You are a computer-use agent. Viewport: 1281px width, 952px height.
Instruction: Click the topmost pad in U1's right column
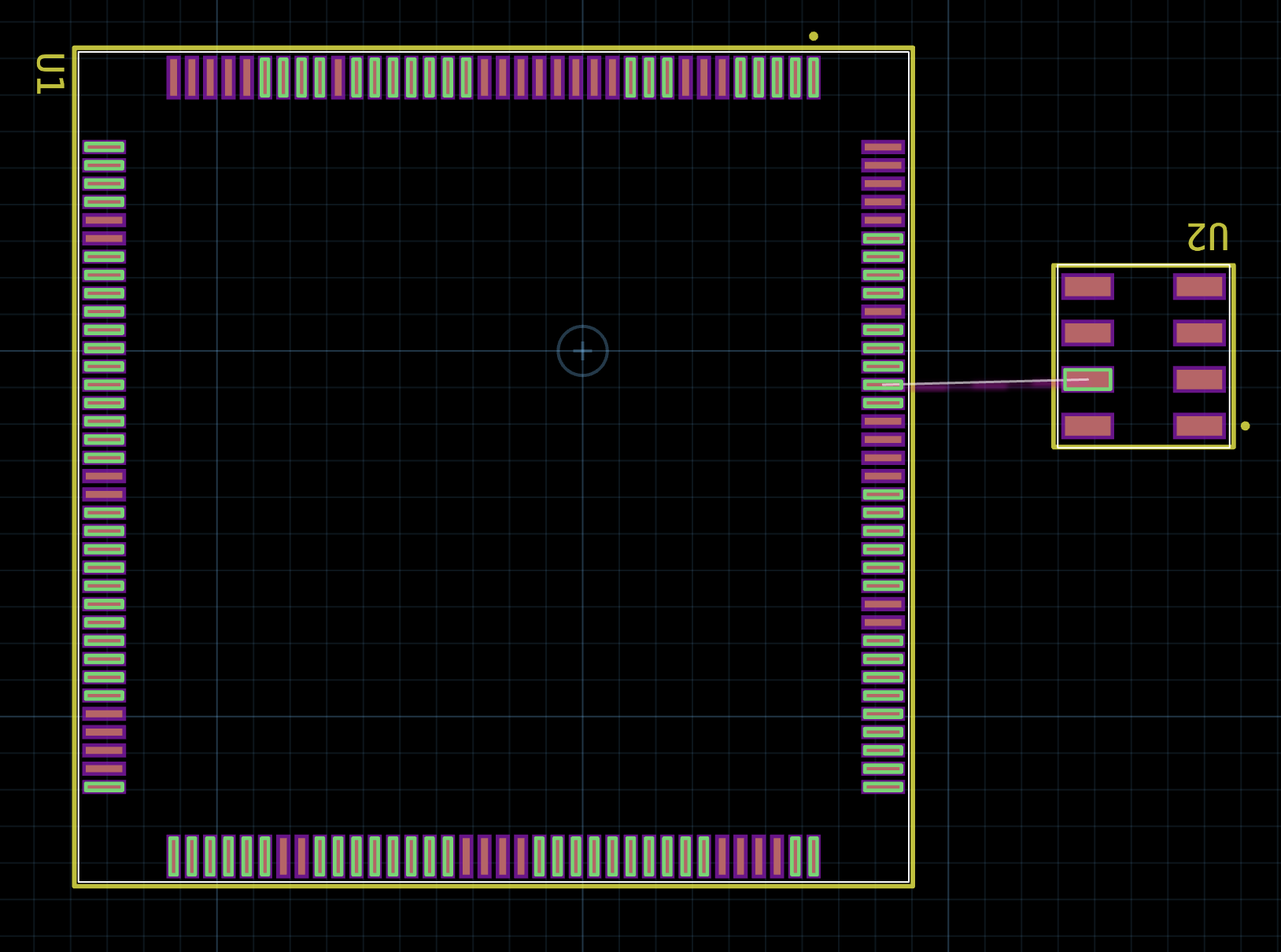[881, 146]
